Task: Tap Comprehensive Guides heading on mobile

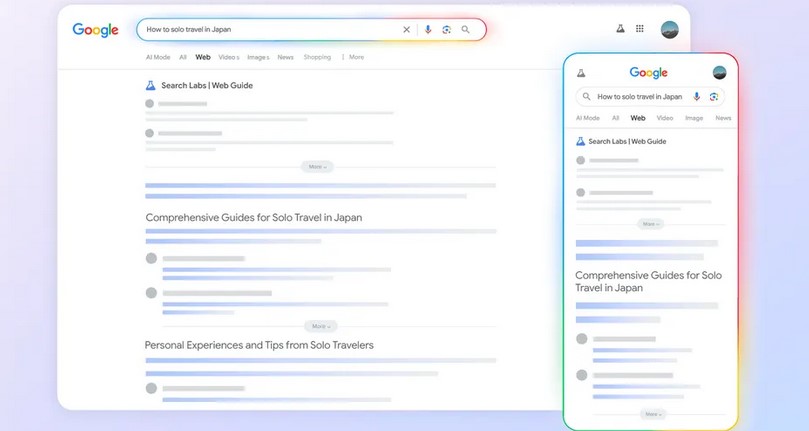Action: tap(649, 281)
